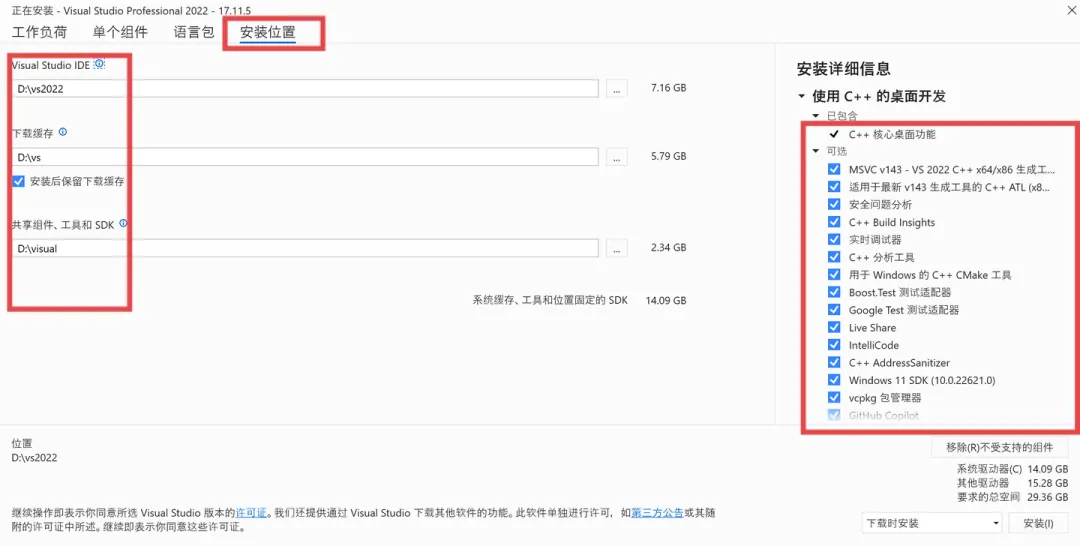Click the 系统缓存、工具和位置固定的 SDK label

[x=550, y=300]
